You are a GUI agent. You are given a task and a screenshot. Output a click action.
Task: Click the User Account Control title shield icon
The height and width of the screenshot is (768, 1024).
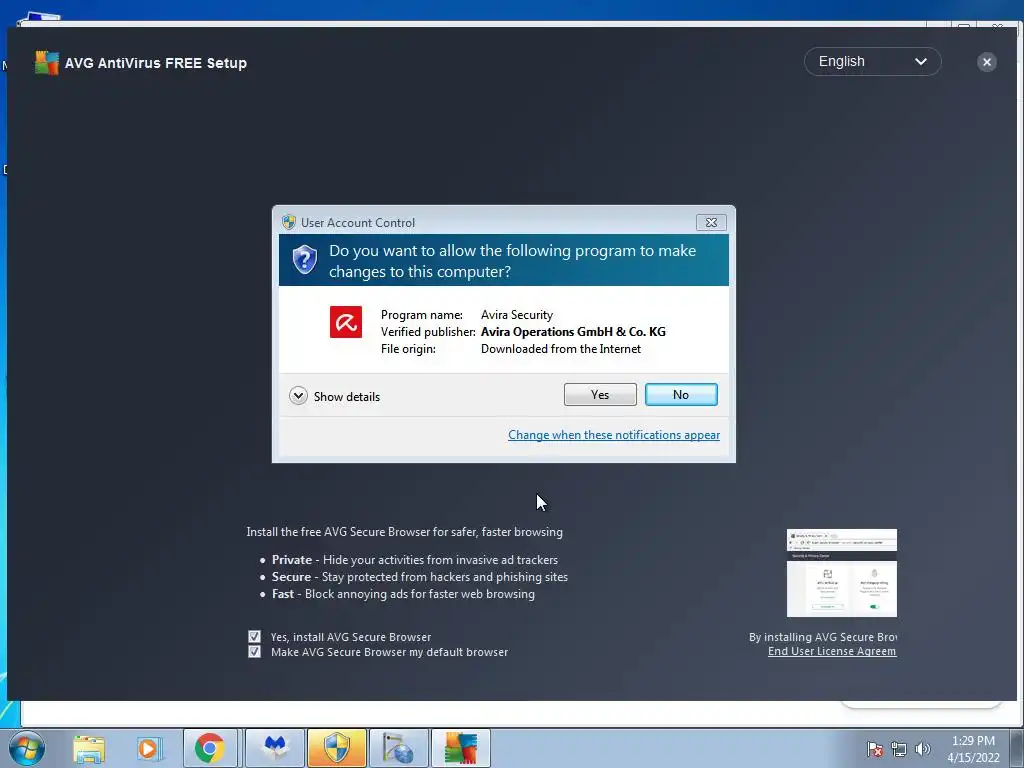pyautogui.click(x=289, y=222)
